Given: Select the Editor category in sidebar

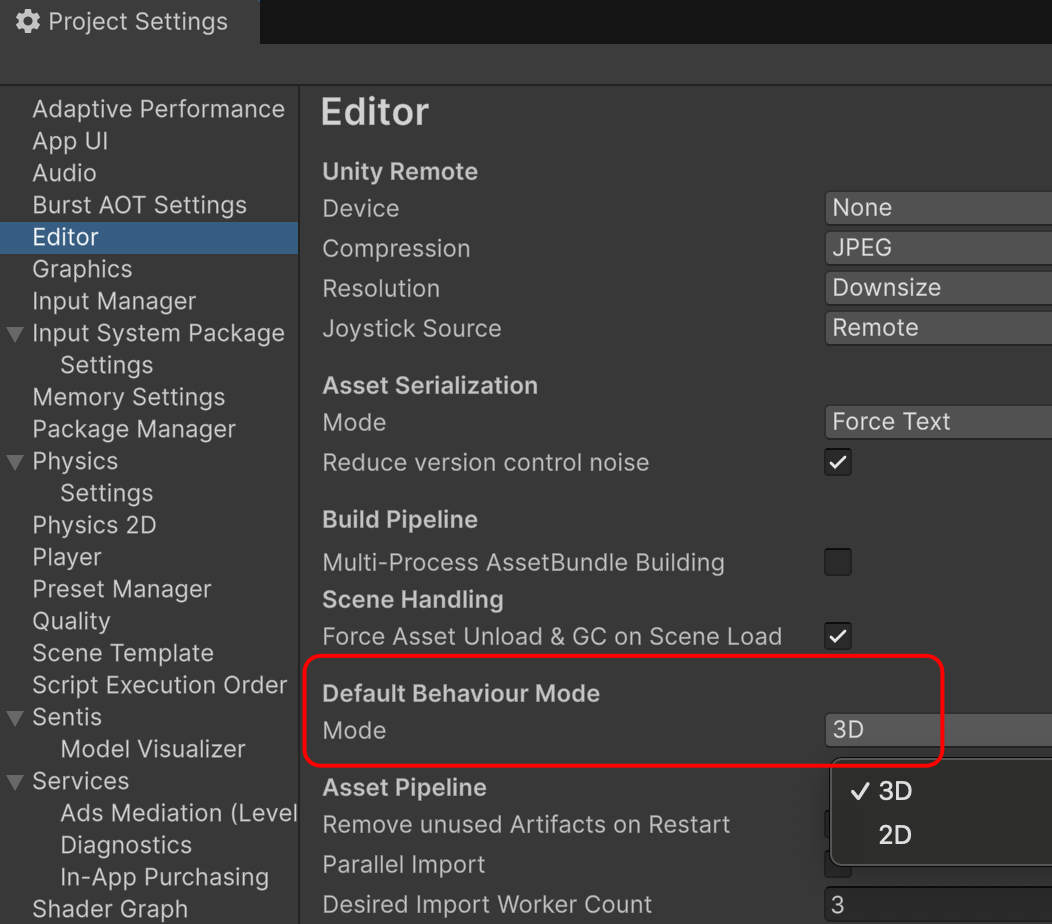Looking at the screenshot, I should point(149,238).
